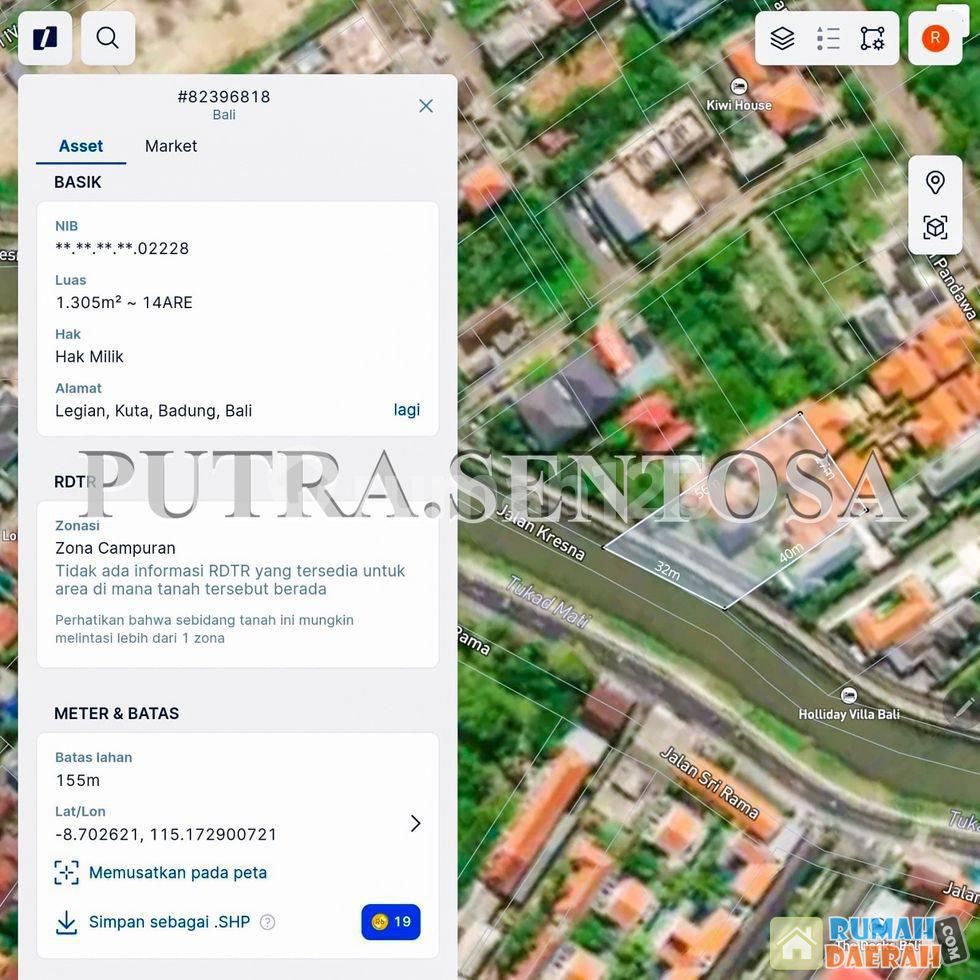Click the location pin button
This screenshot has width=980, height=980.
point(935,182)
